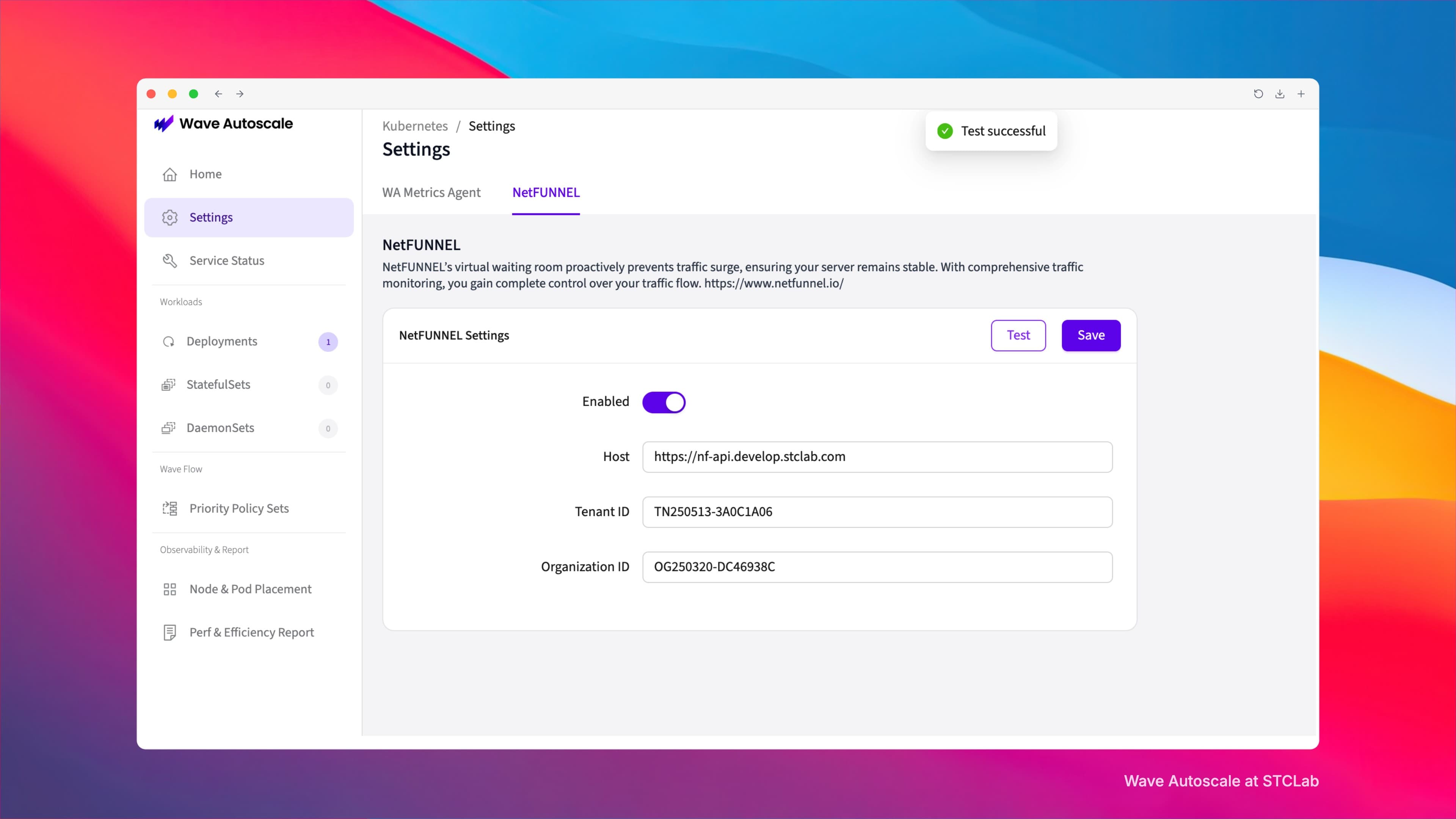
Task: Go forward with the right arrow
Action: pos(240,94)
